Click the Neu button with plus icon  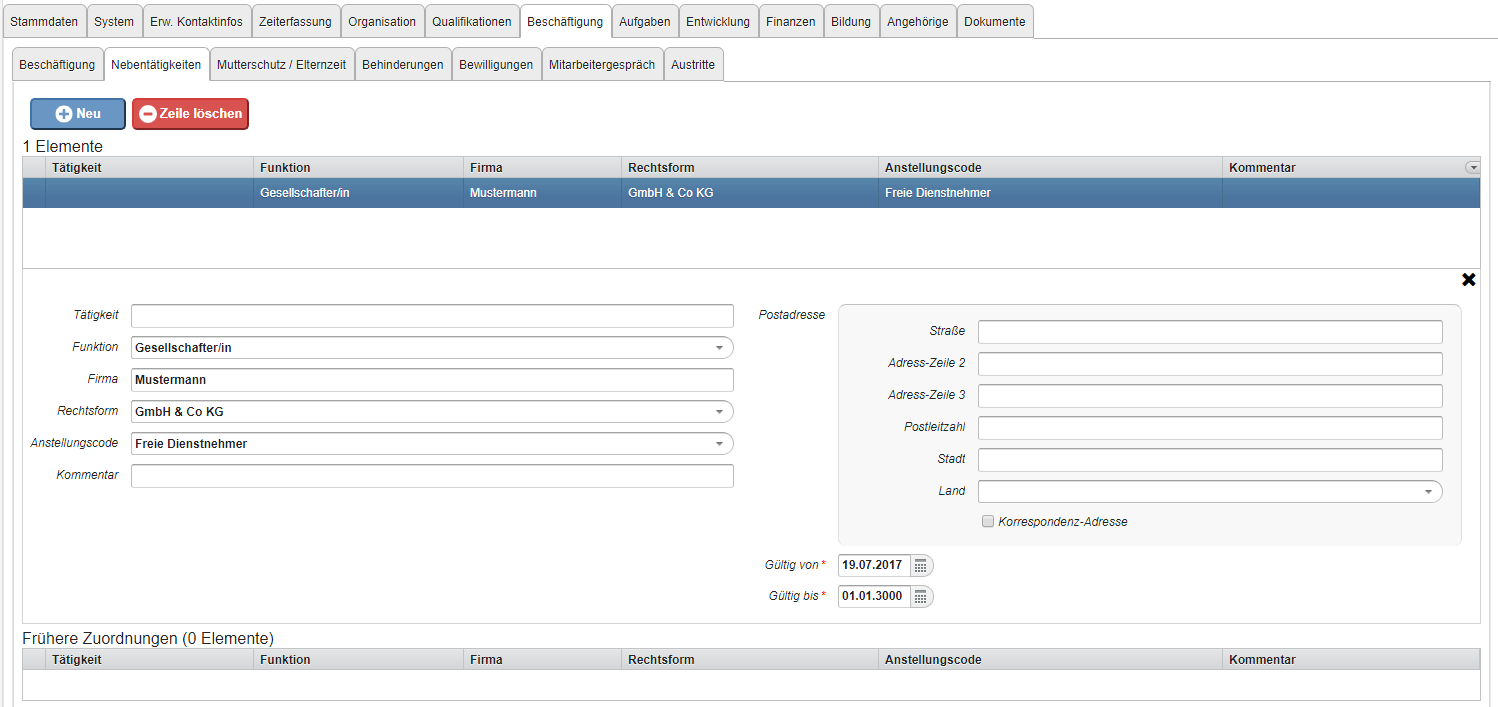(78, 114)
